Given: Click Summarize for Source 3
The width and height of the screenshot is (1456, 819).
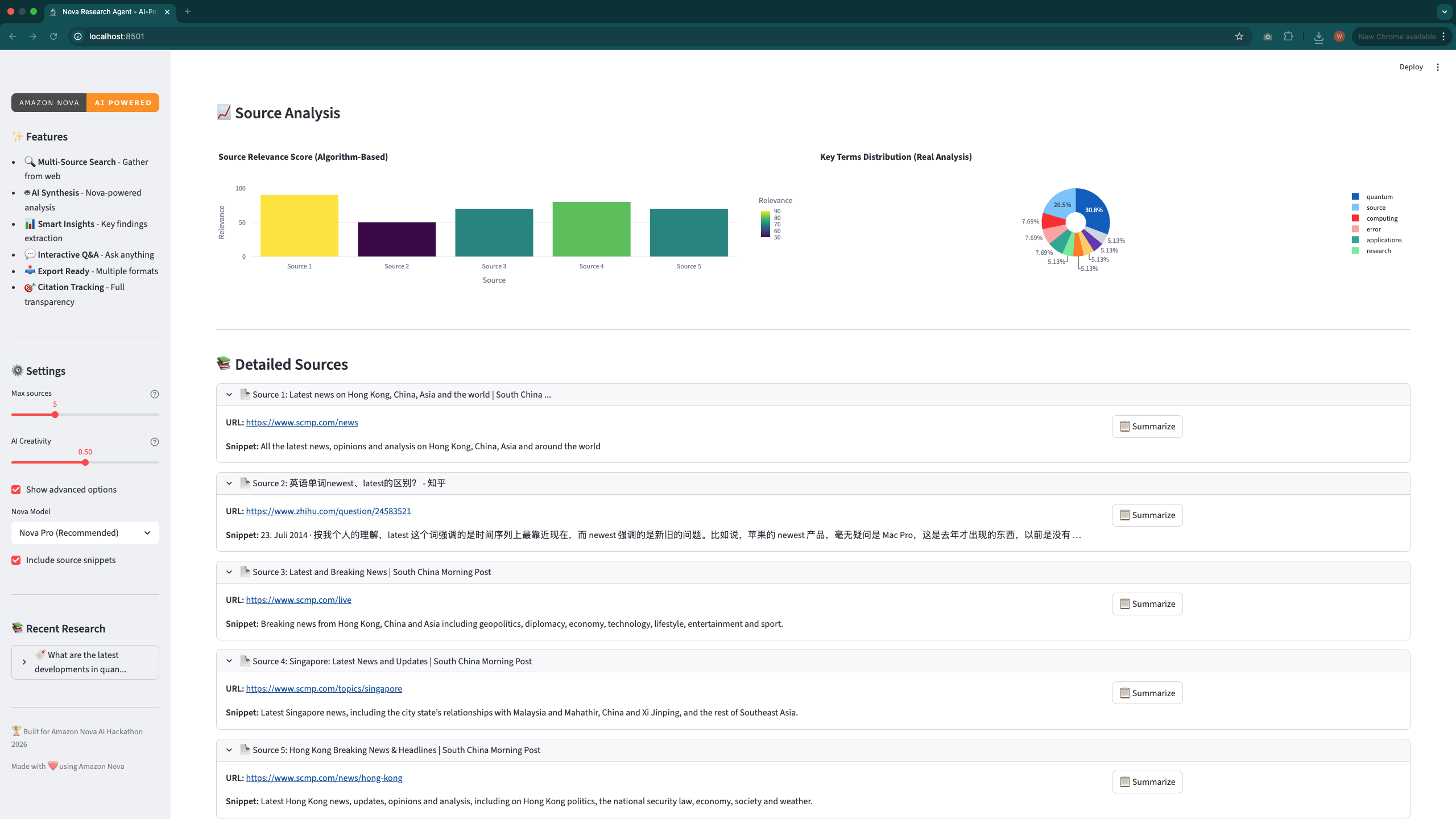Looking at the screenshot, I should coord(1147,604).
